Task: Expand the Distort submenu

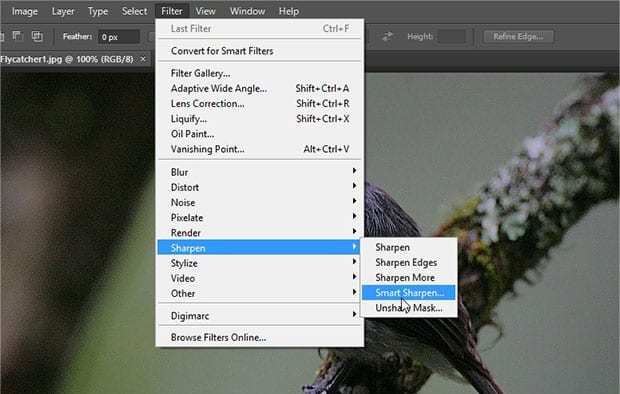Action: tap(260, 187)
